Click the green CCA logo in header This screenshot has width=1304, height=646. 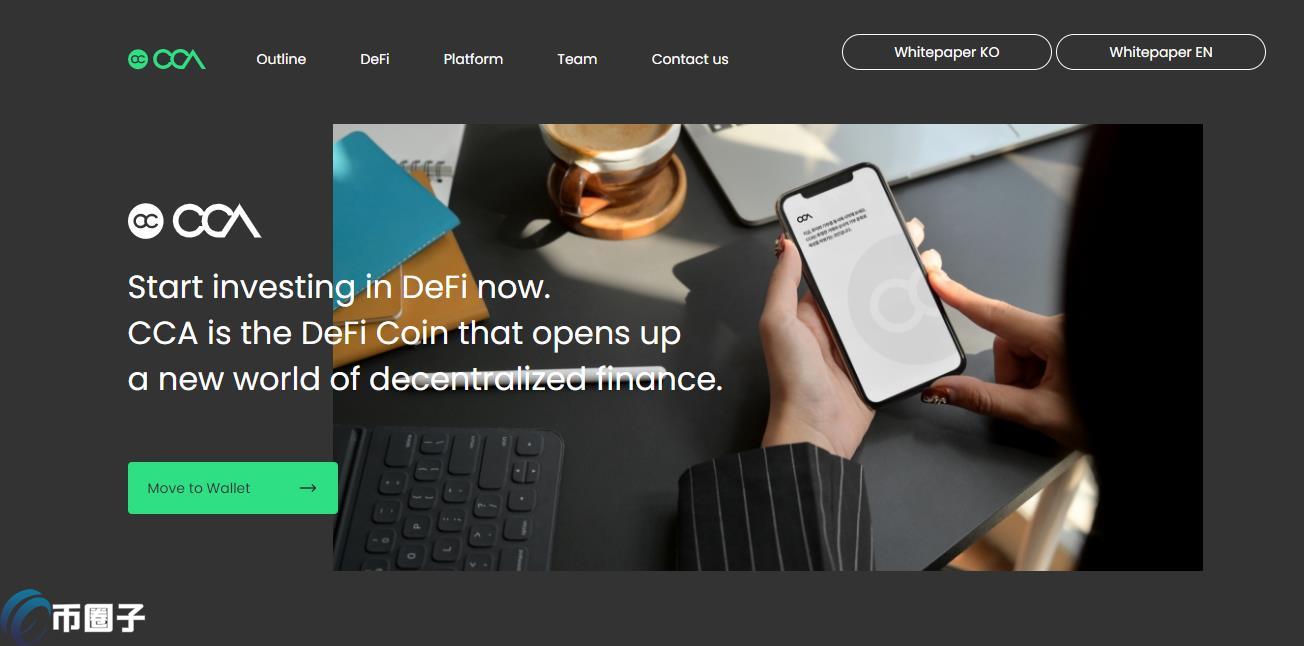[167, 59]
